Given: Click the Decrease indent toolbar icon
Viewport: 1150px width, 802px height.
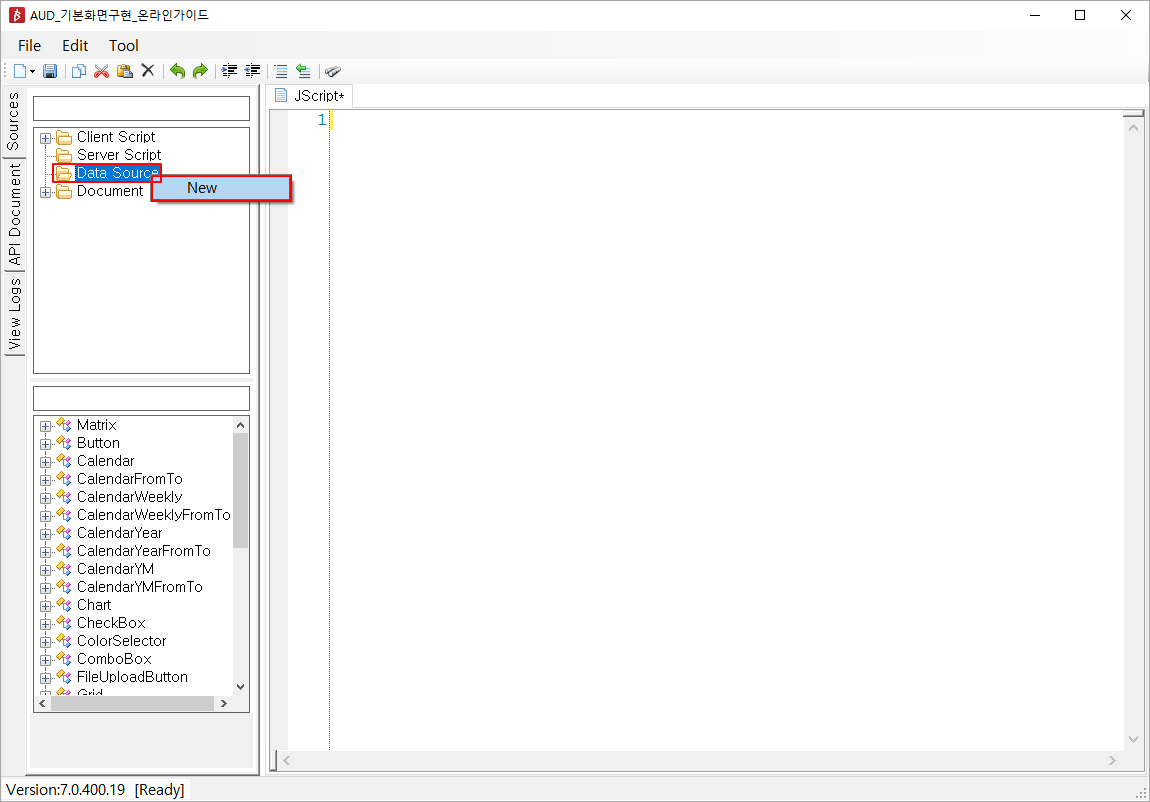Looking at the screenshot, I should pyautogui.click(x=252, y=71).
